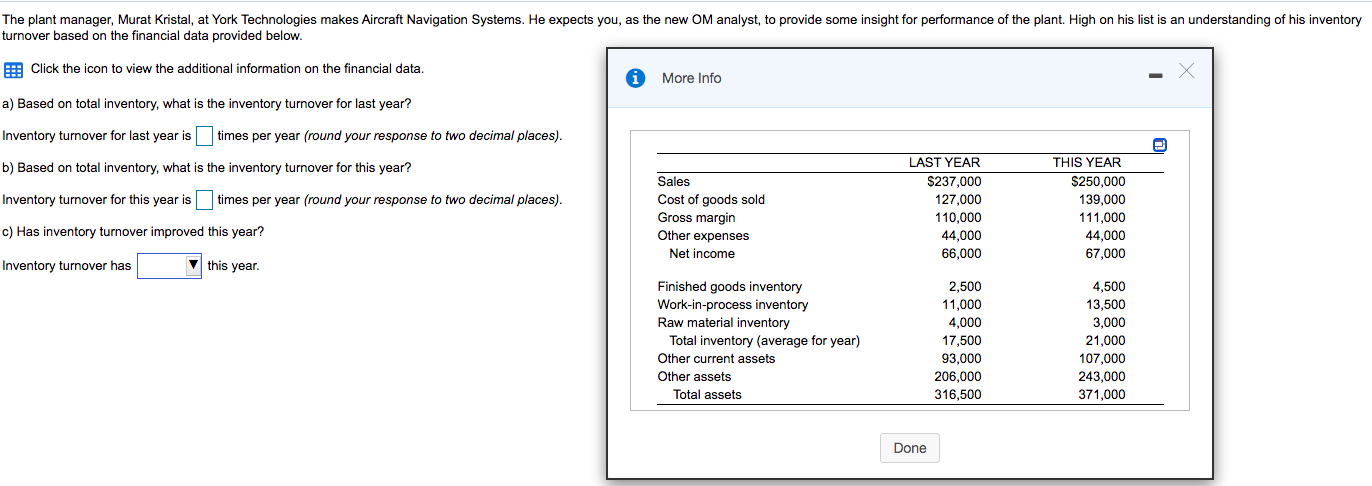Click the last year inventory turnover input box
This screenshot has height=486, width=1372.
point(204,136)
